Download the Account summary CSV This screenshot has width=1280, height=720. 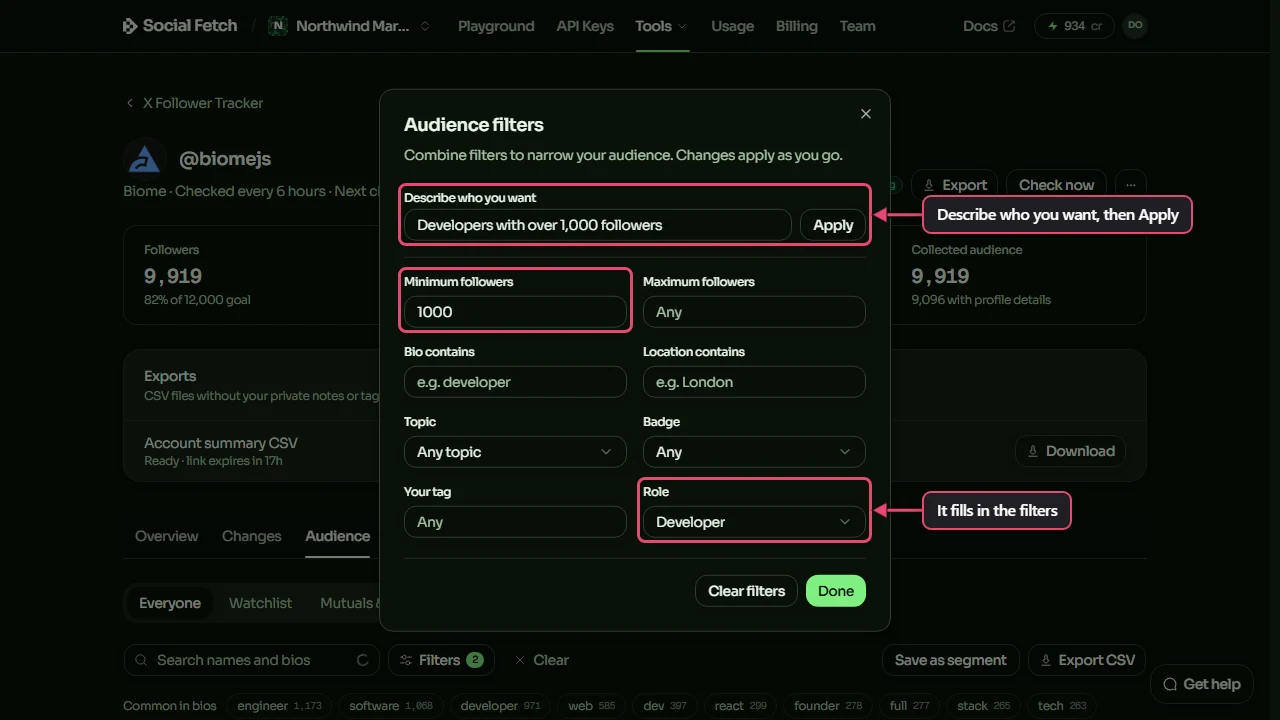[1070, 451]
